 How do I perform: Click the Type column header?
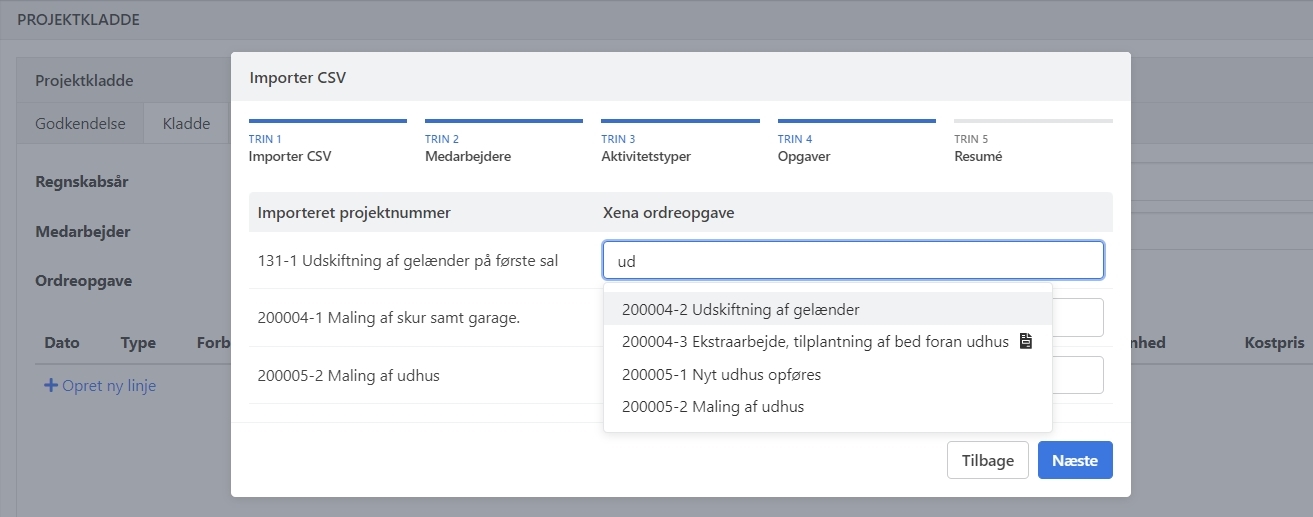pyautogui.click(x=138, y=342)
